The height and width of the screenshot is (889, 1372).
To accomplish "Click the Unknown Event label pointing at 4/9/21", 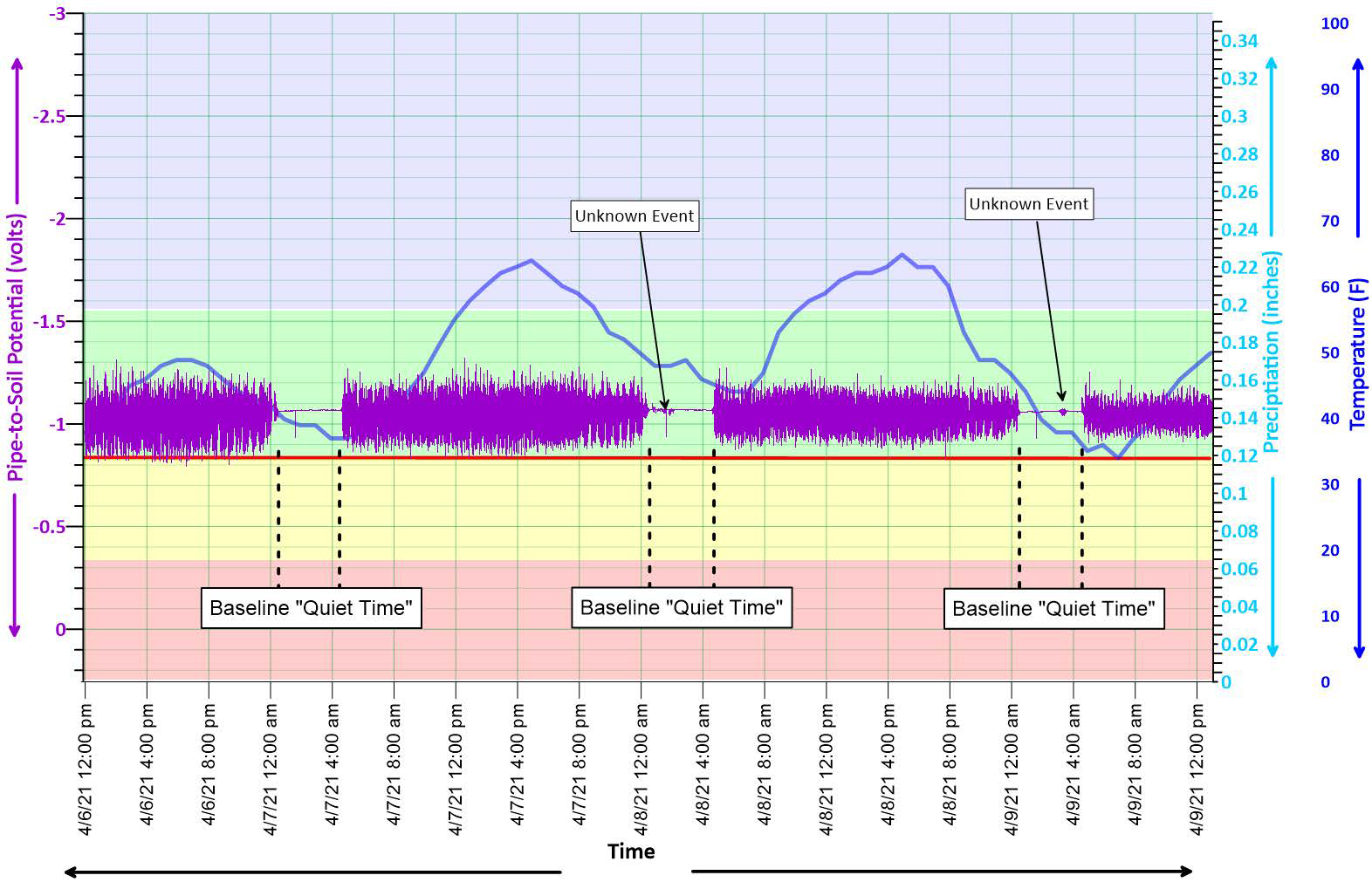I will (1028, 204).
